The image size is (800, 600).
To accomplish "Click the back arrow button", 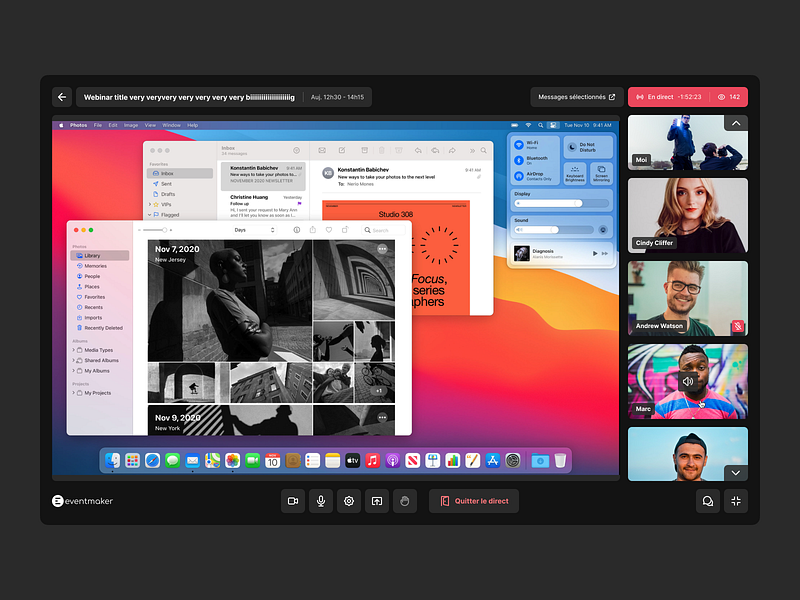I will coord(62,97).
